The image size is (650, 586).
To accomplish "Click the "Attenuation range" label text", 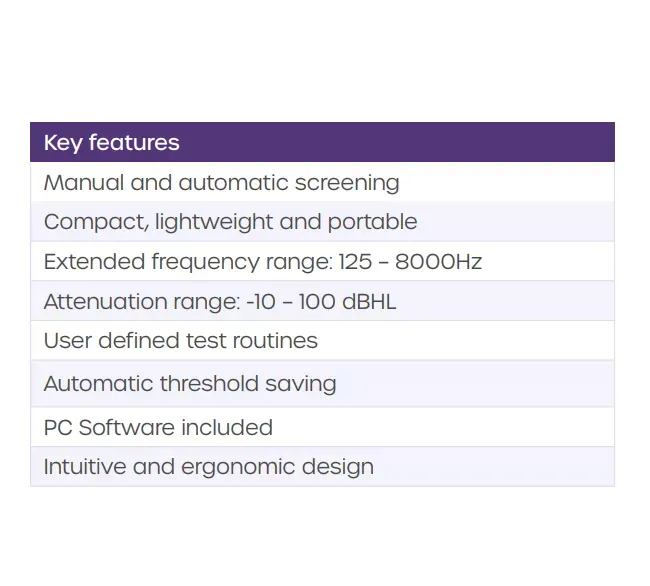I will [139, 302].
